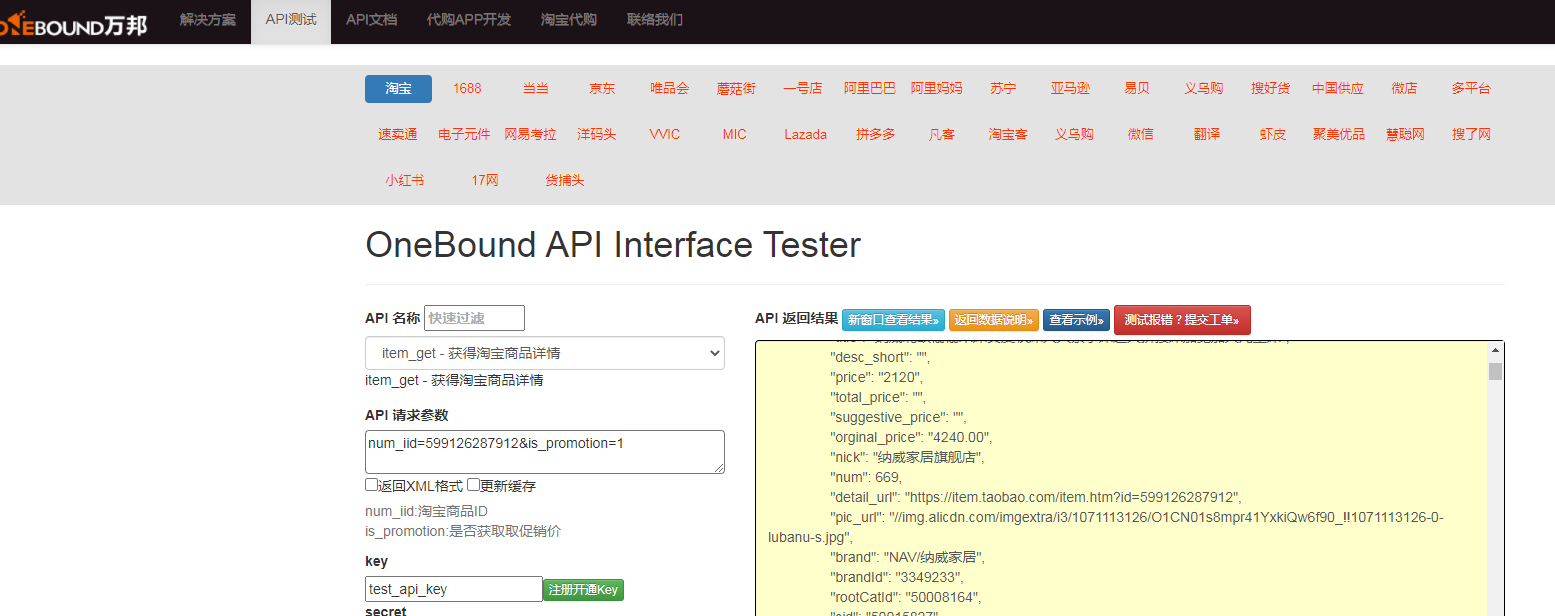Click the result box scroll-up arrow
The image size is (1555, 616).
click(x=1496, y=351)
